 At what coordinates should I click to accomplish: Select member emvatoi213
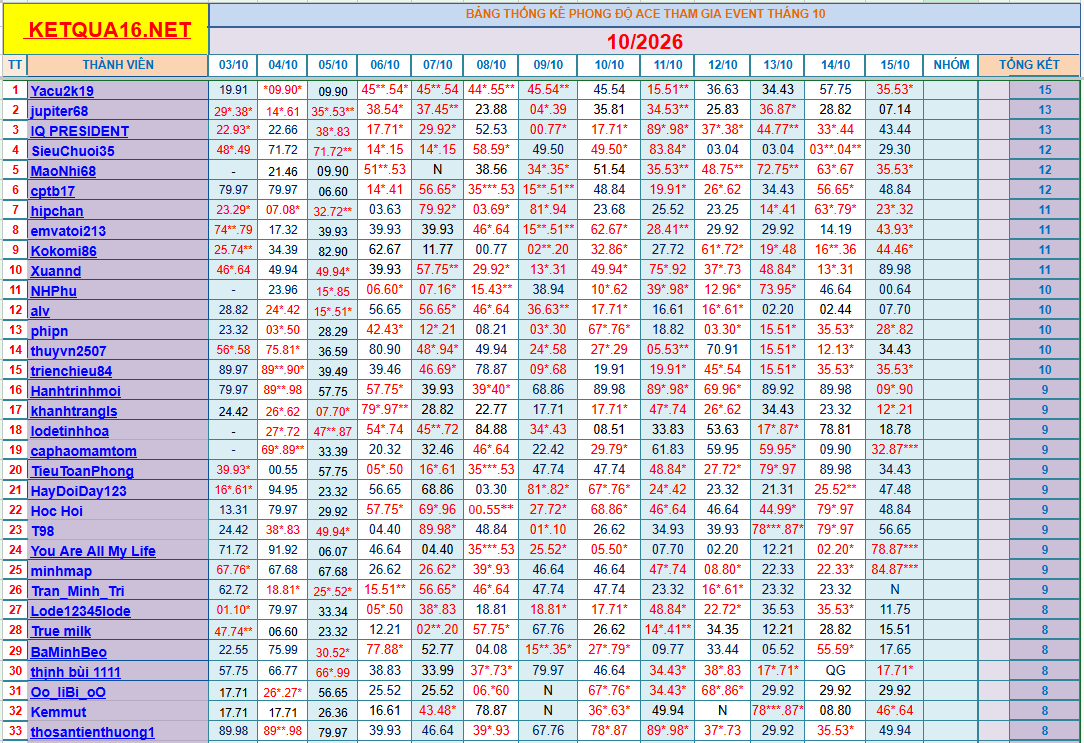click(68, 232)
